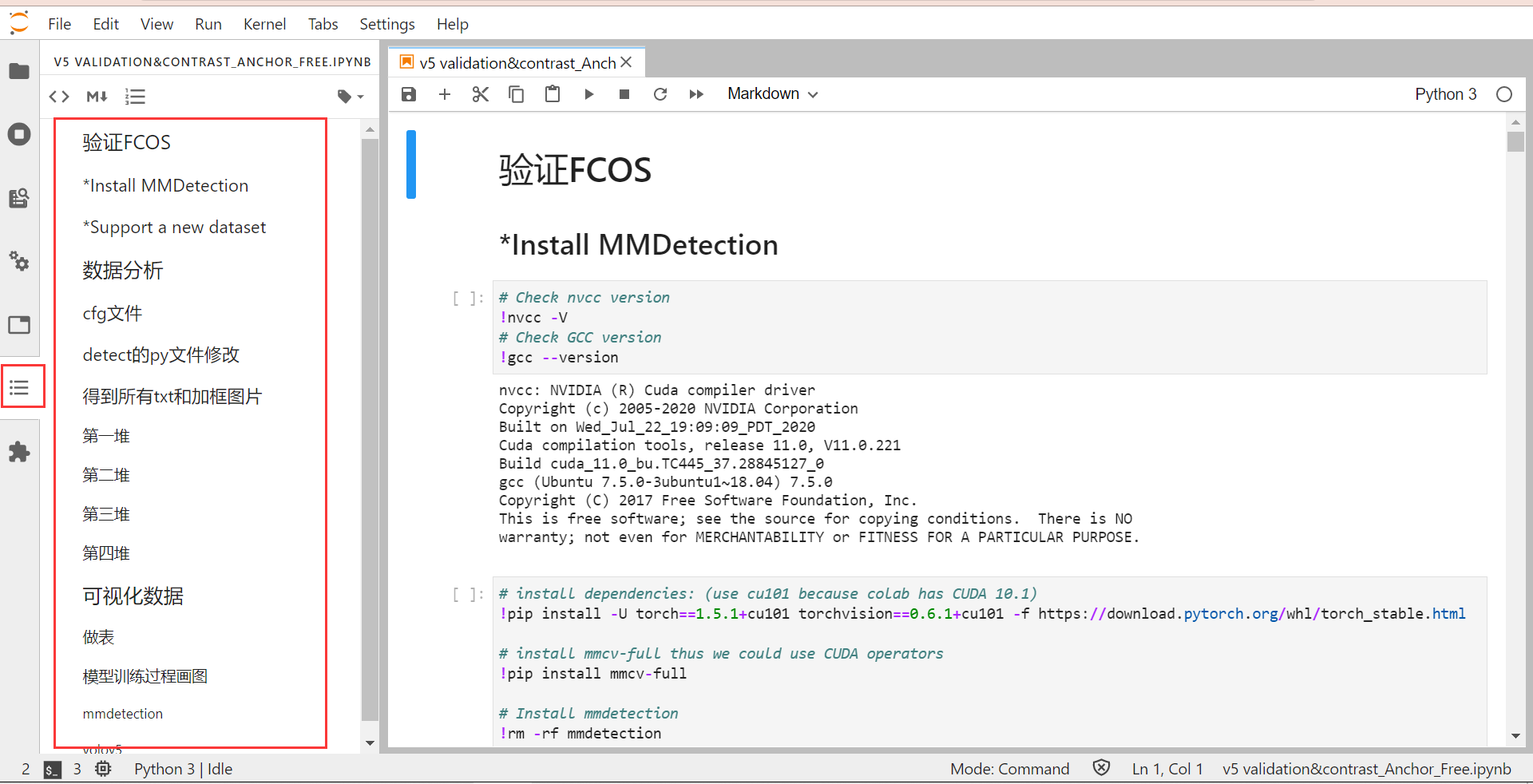Save the notebook using the save icon
The width and height of the screenshot is (1533, 784).
pyautogui.click(x=408, y=93)
